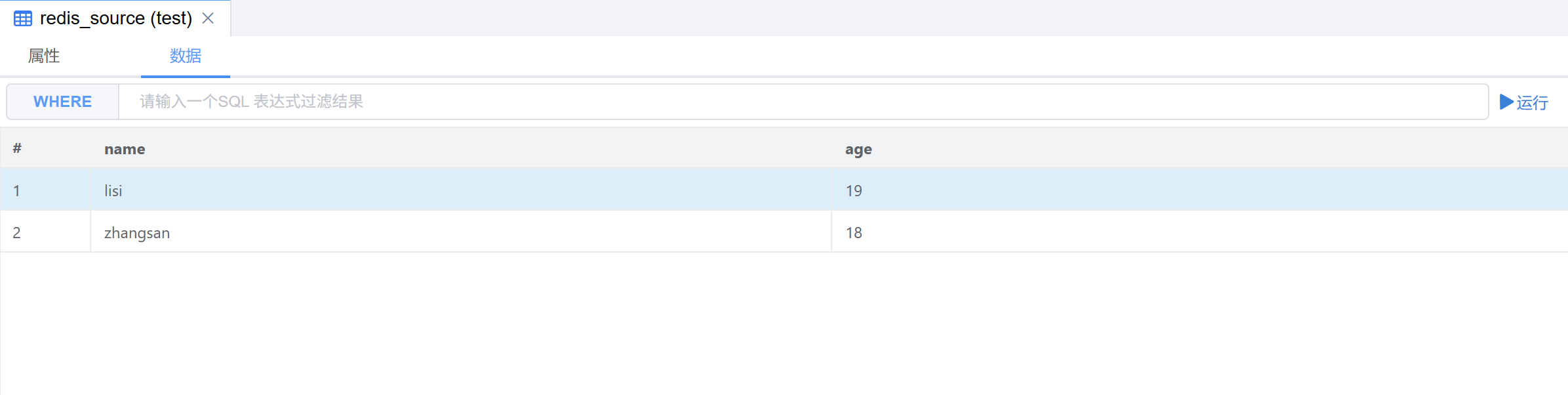This screenshot has width=1568, height=395.
Task: Click the divider between name and age headers
Action: pyautogui.click(x=832, y=149)
